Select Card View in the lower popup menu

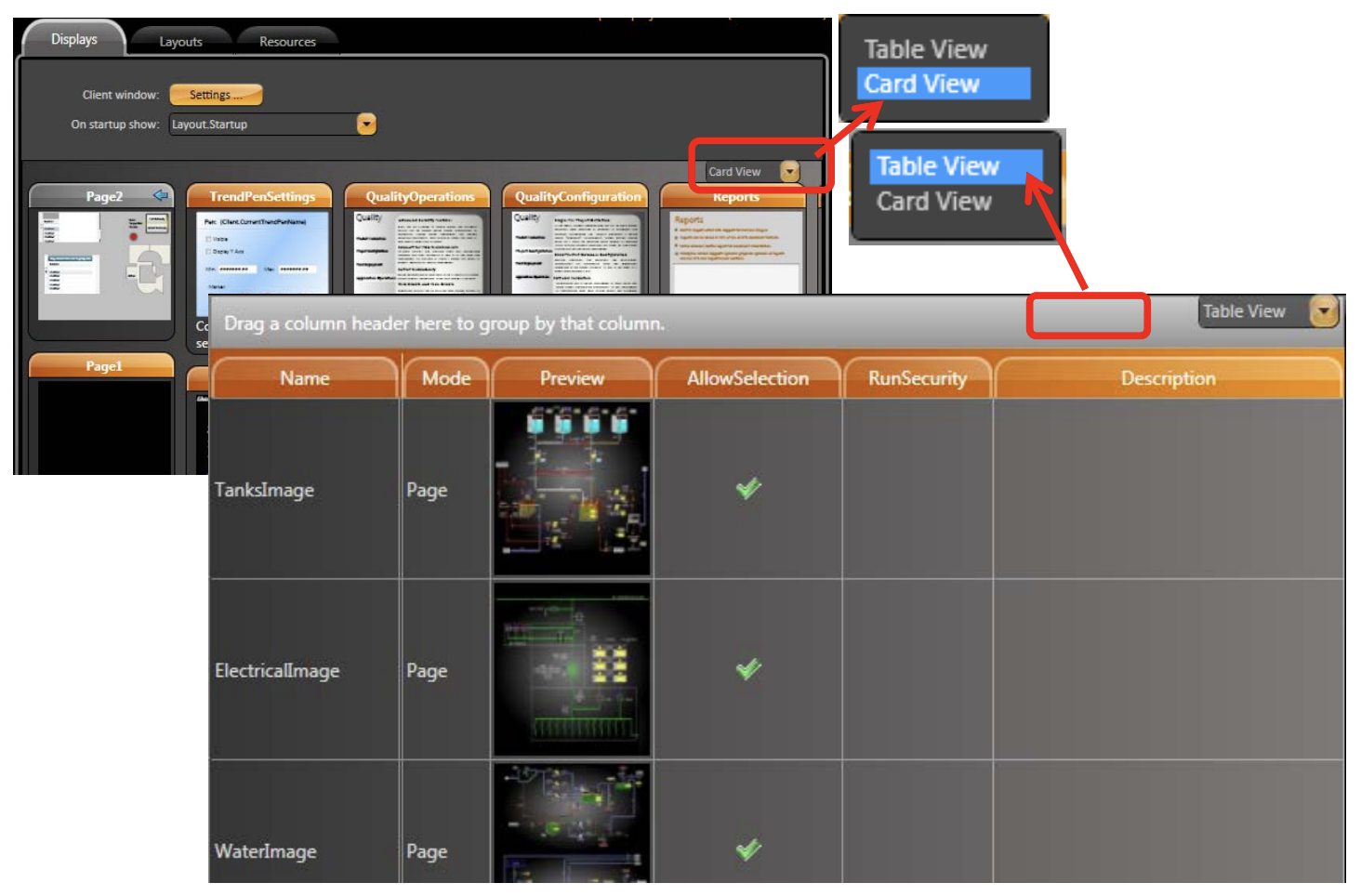[934, 201]
